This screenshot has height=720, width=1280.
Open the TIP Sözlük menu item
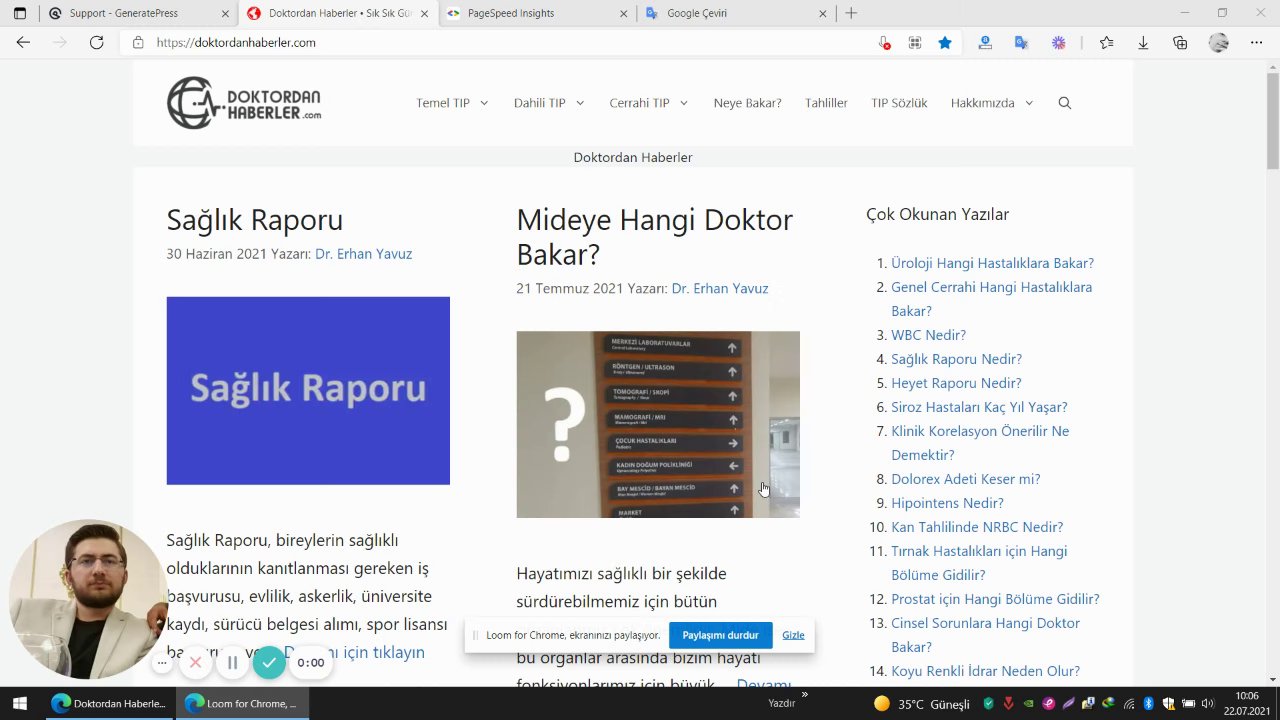tap(899, 103)
